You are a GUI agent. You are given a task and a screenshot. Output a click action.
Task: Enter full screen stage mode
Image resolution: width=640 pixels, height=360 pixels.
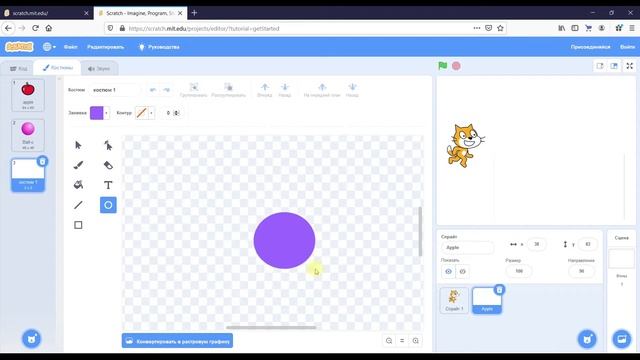629,66
